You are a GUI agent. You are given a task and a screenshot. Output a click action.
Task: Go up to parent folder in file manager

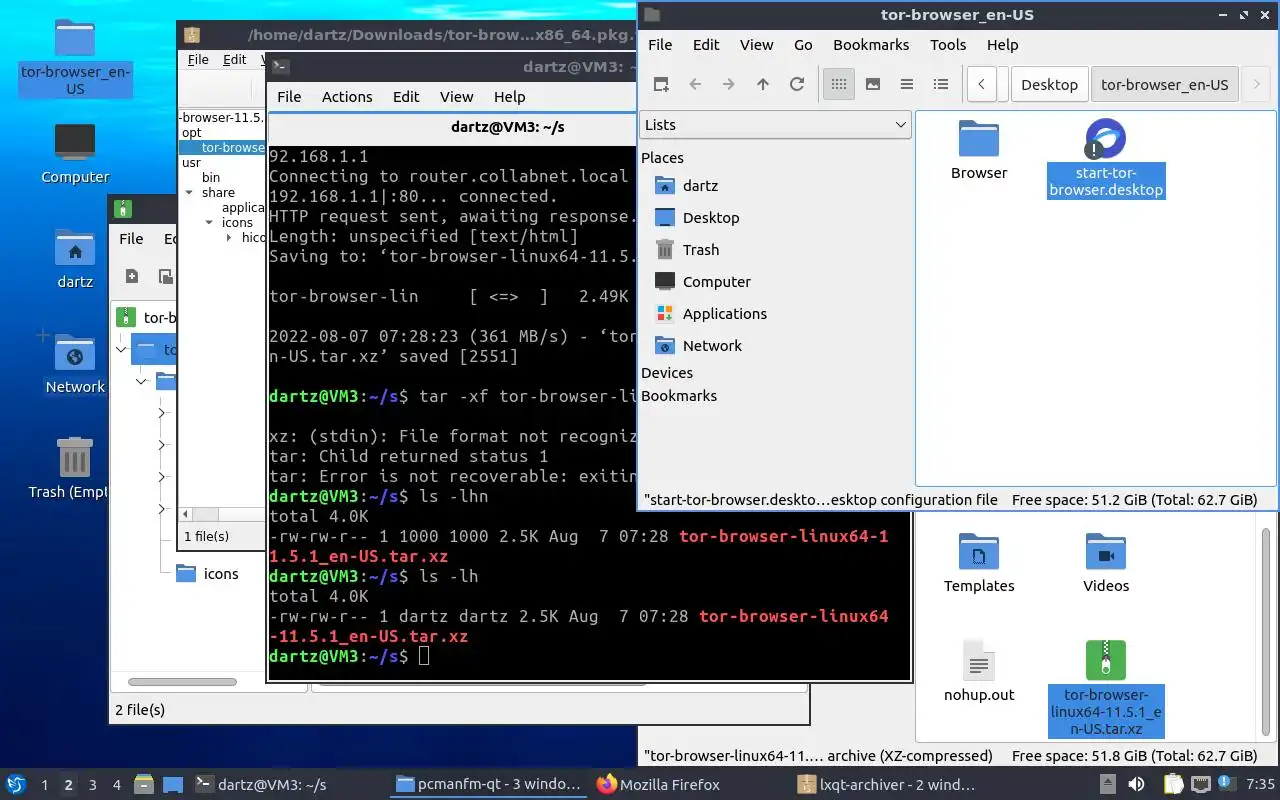763,84
